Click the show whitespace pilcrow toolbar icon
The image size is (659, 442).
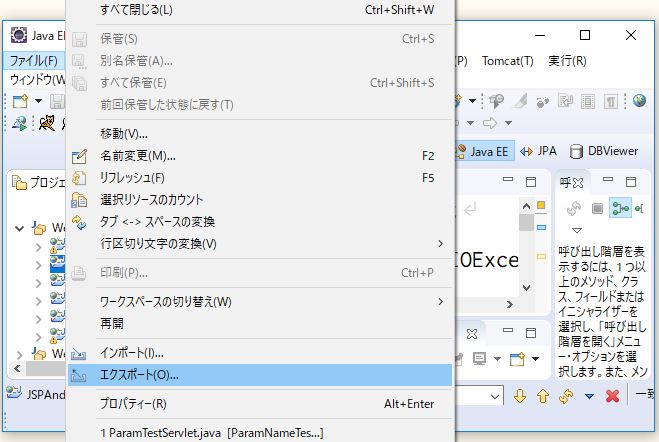610,101
